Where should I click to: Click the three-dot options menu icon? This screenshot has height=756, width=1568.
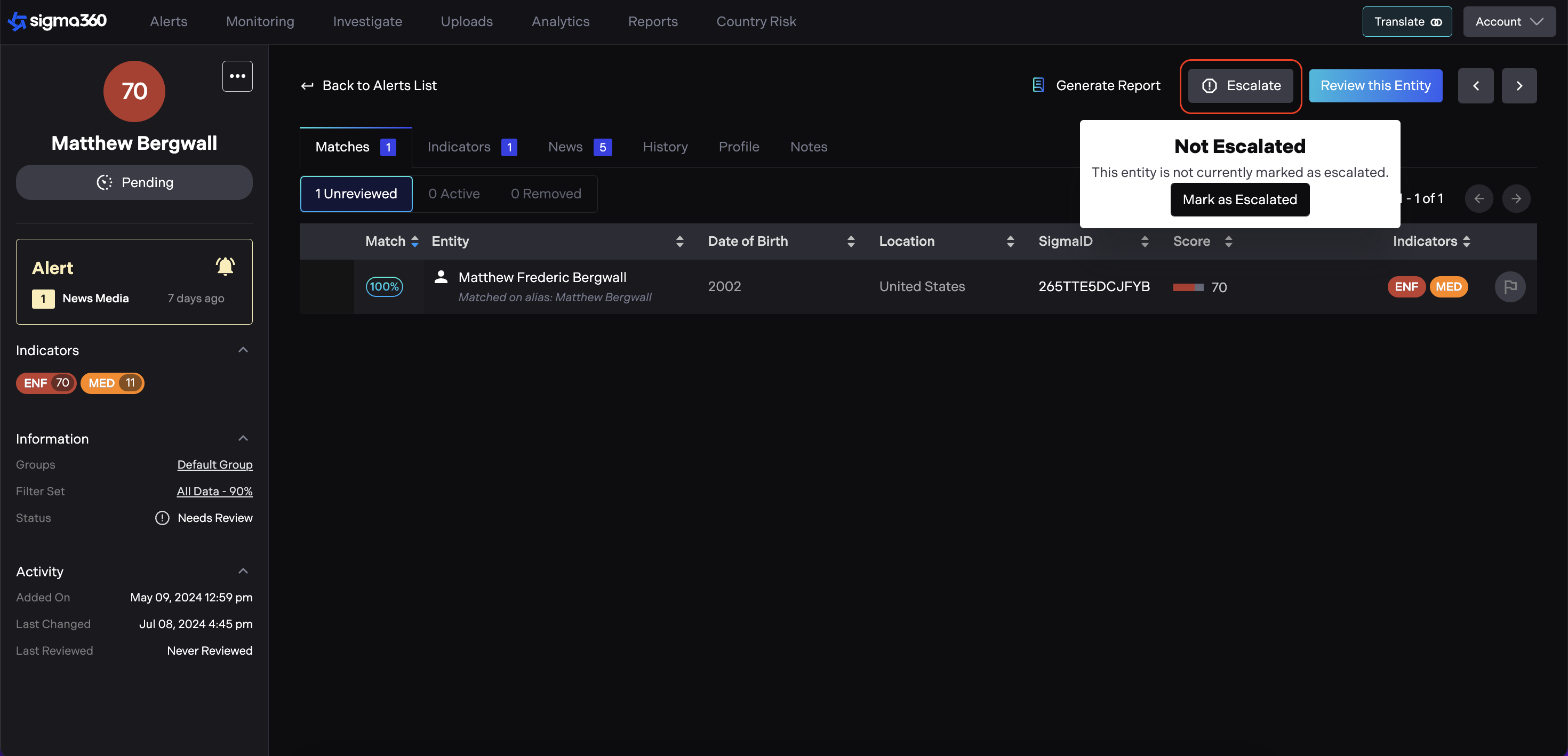pos(237,76)
